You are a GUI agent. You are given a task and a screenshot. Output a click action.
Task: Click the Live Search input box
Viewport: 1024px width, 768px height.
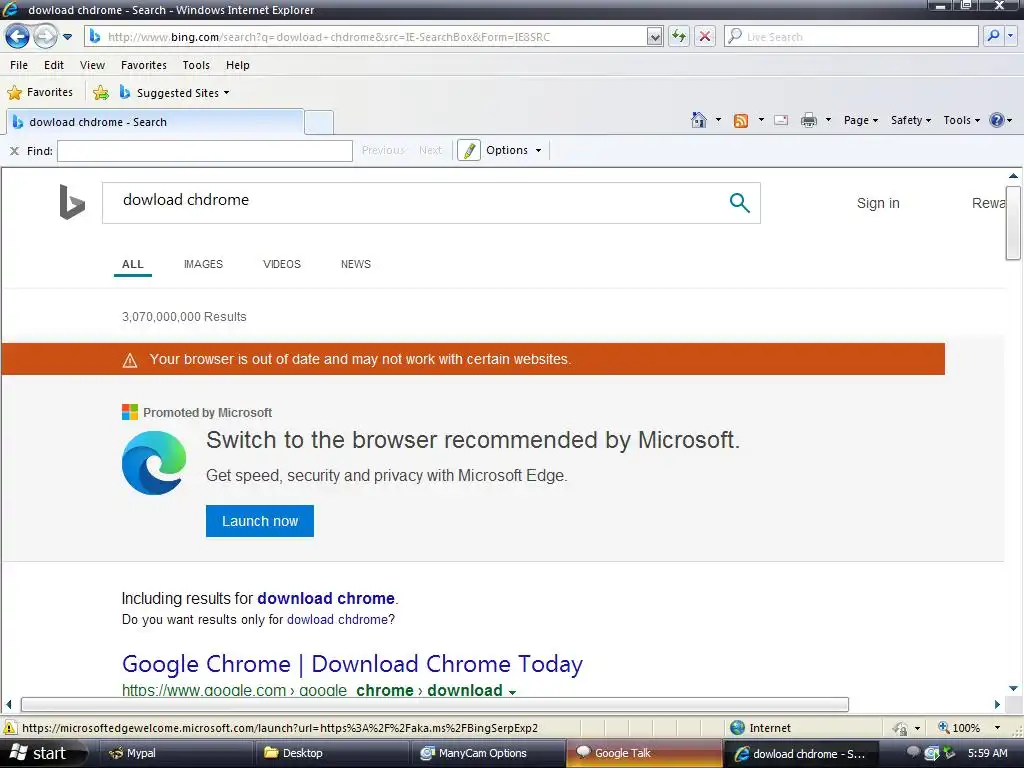pos(851,37)
